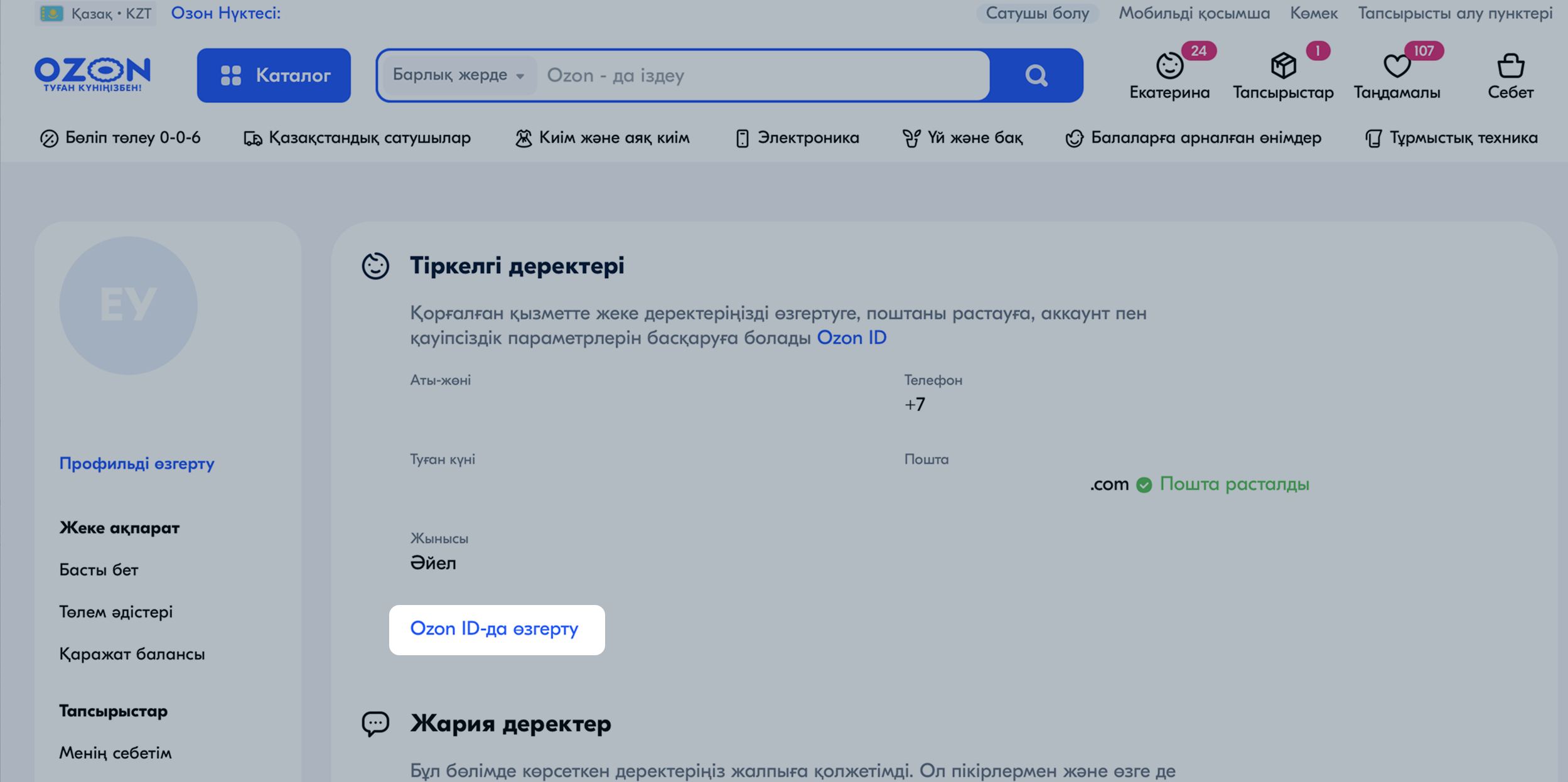Click the Озон Нүктесі link

click(226, 13)
